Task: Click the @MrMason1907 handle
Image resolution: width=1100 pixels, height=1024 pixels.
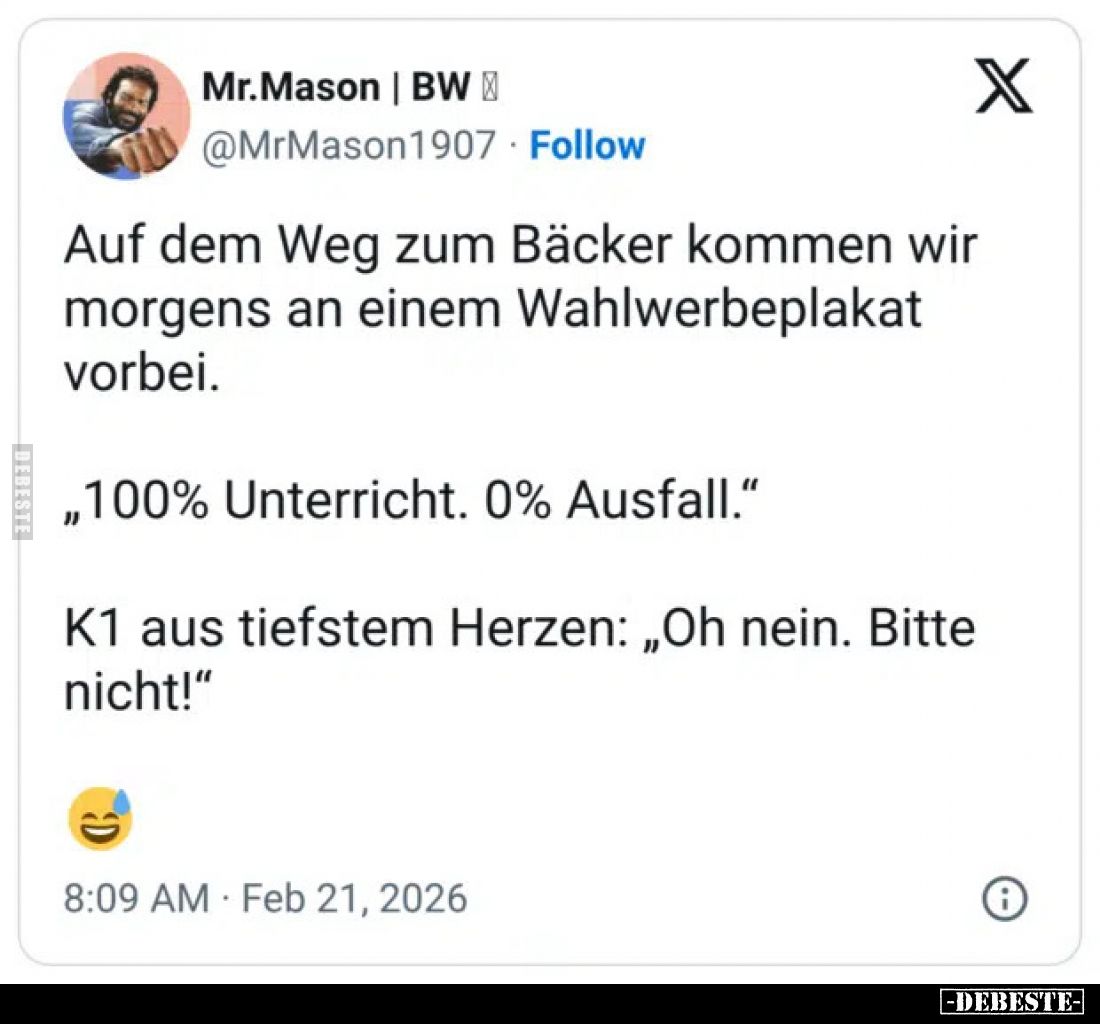Action: pyautogui.click(x=349, y=146)
